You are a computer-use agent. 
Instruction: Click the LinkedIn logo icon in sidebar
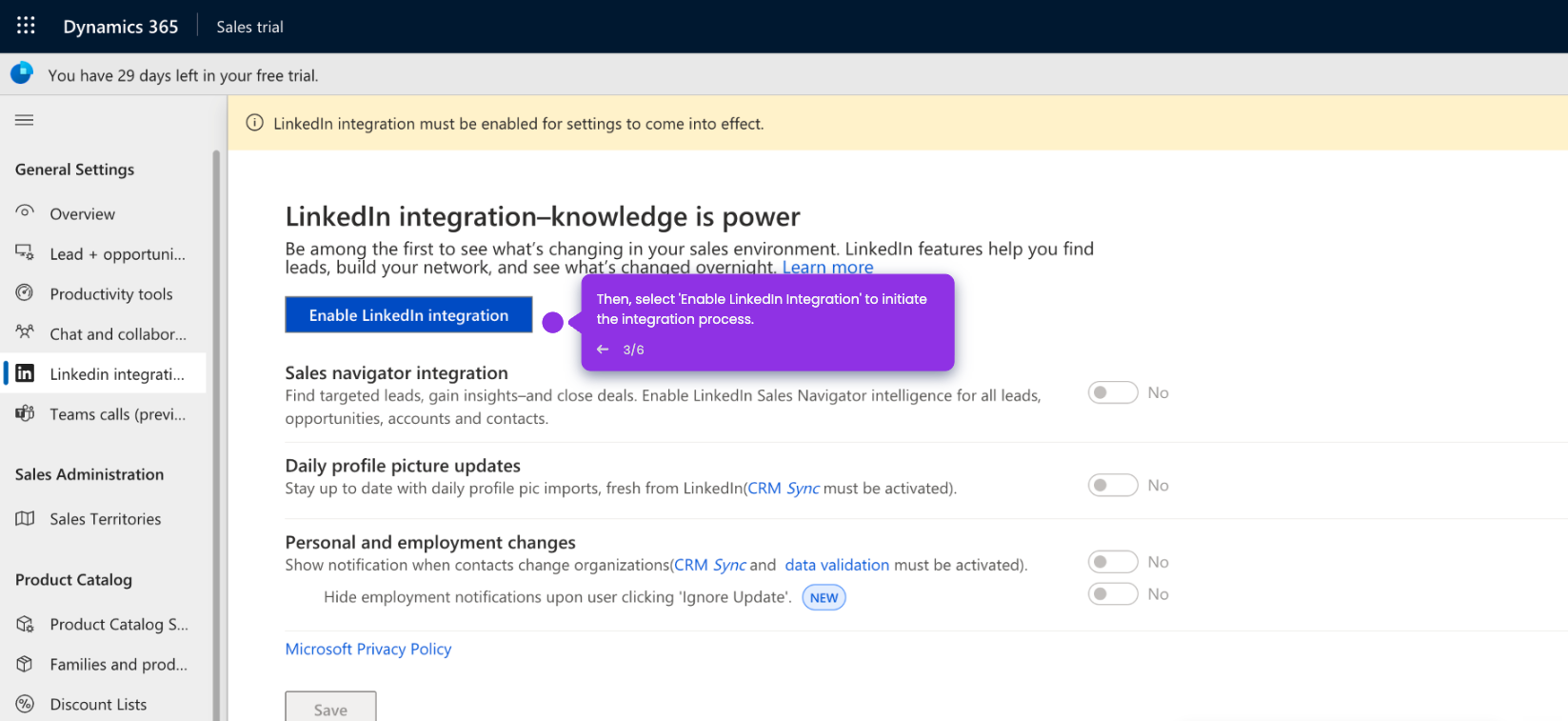(25, 373)
